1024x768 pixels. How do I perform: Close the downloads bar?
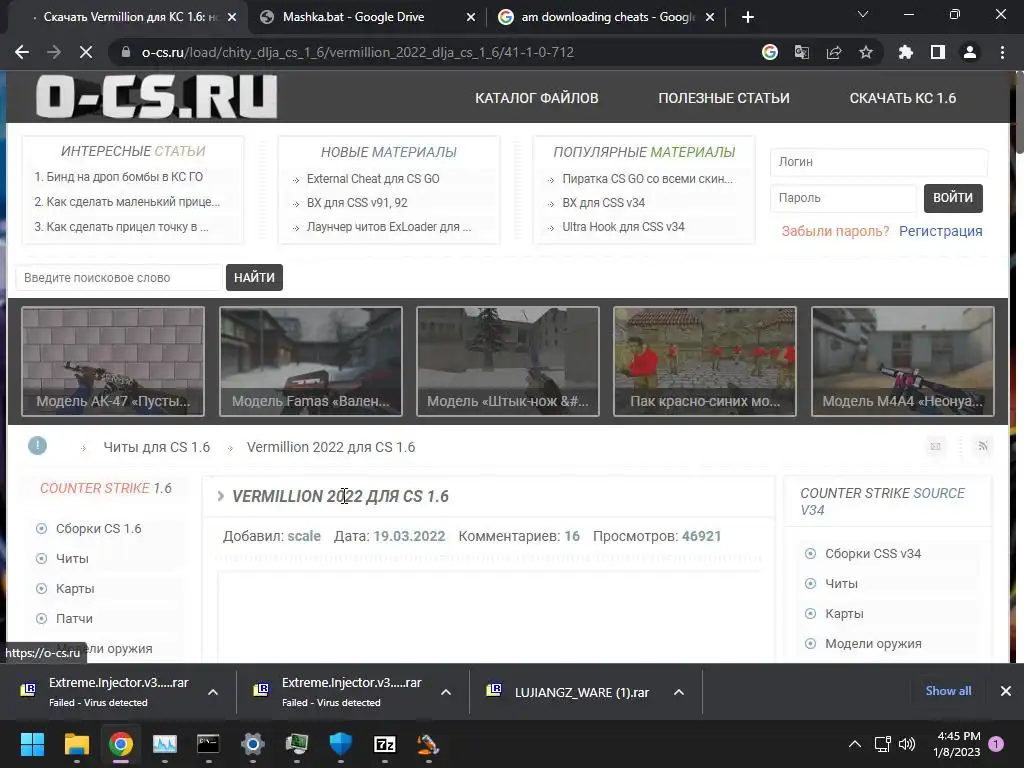pyautogui.click(x=1006, y=691)
